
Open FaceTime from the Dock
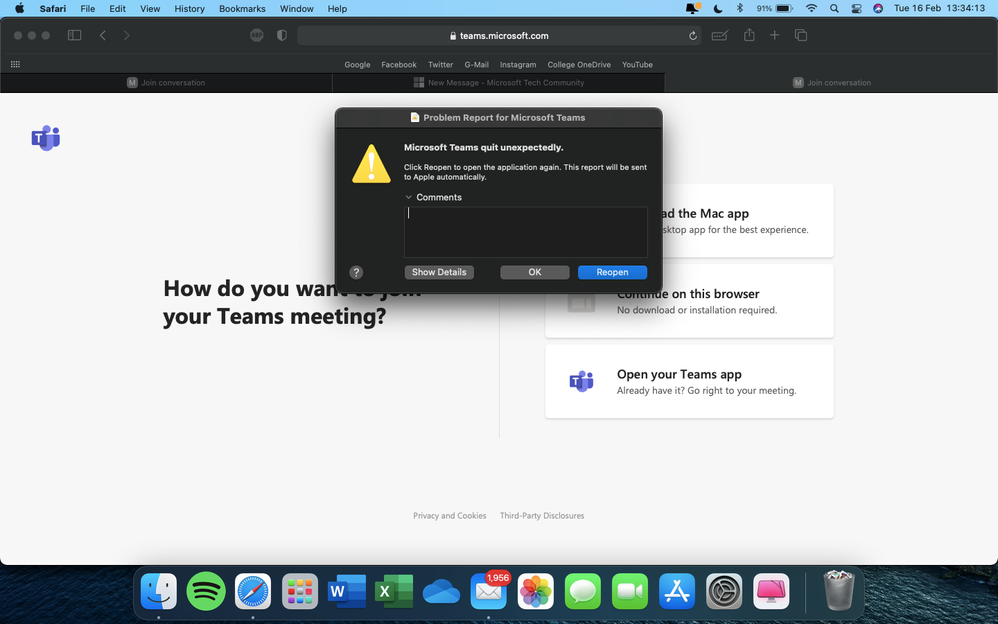pos(629,591)
